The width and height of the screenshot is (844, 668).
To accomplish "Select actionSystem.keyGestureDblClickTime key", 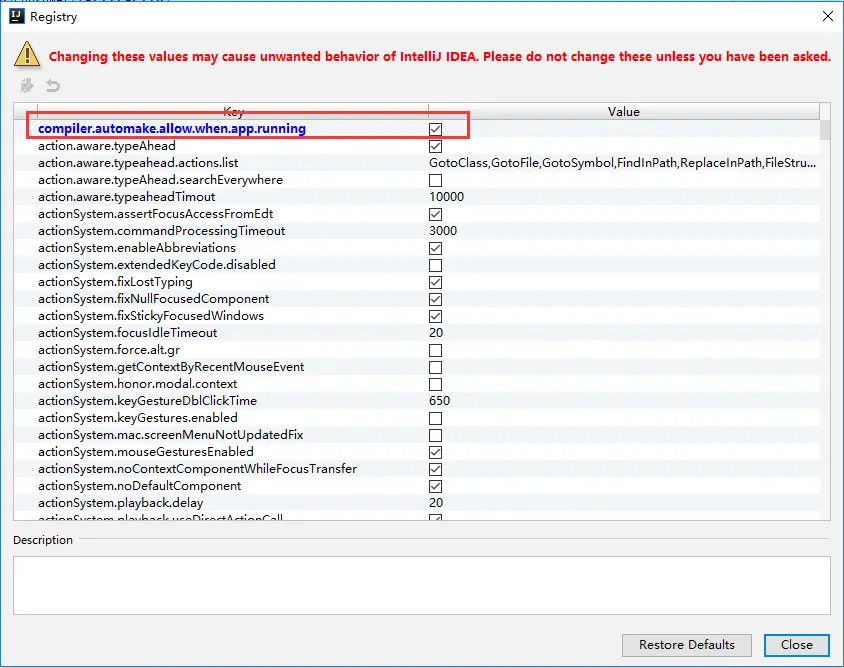I will tap(147, 400).
